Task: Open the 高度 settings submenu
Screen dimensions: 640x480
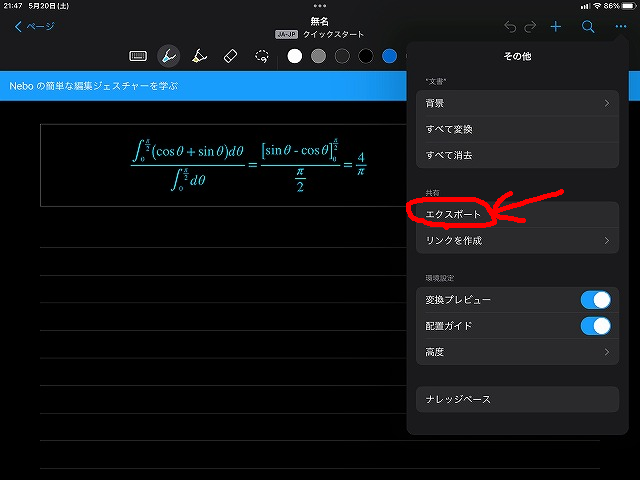Action: (517, 352)
